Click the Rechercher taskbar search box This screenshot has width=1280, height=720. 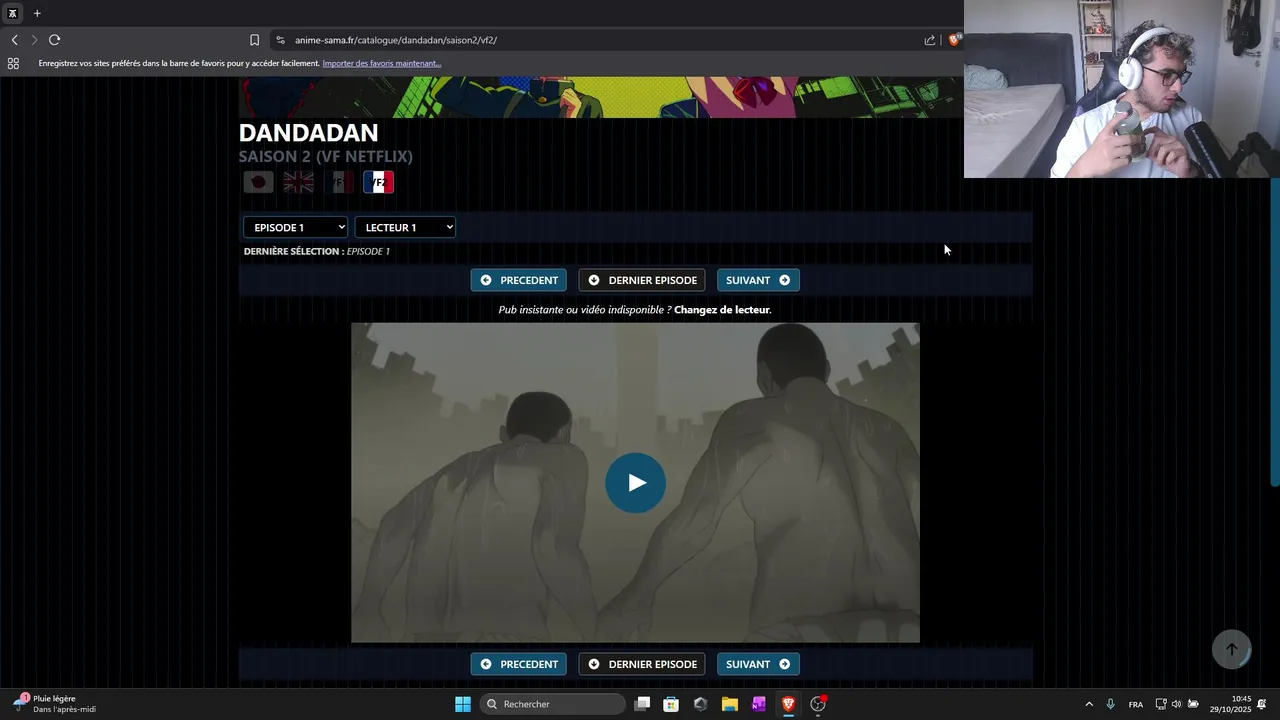coord(552,704)
